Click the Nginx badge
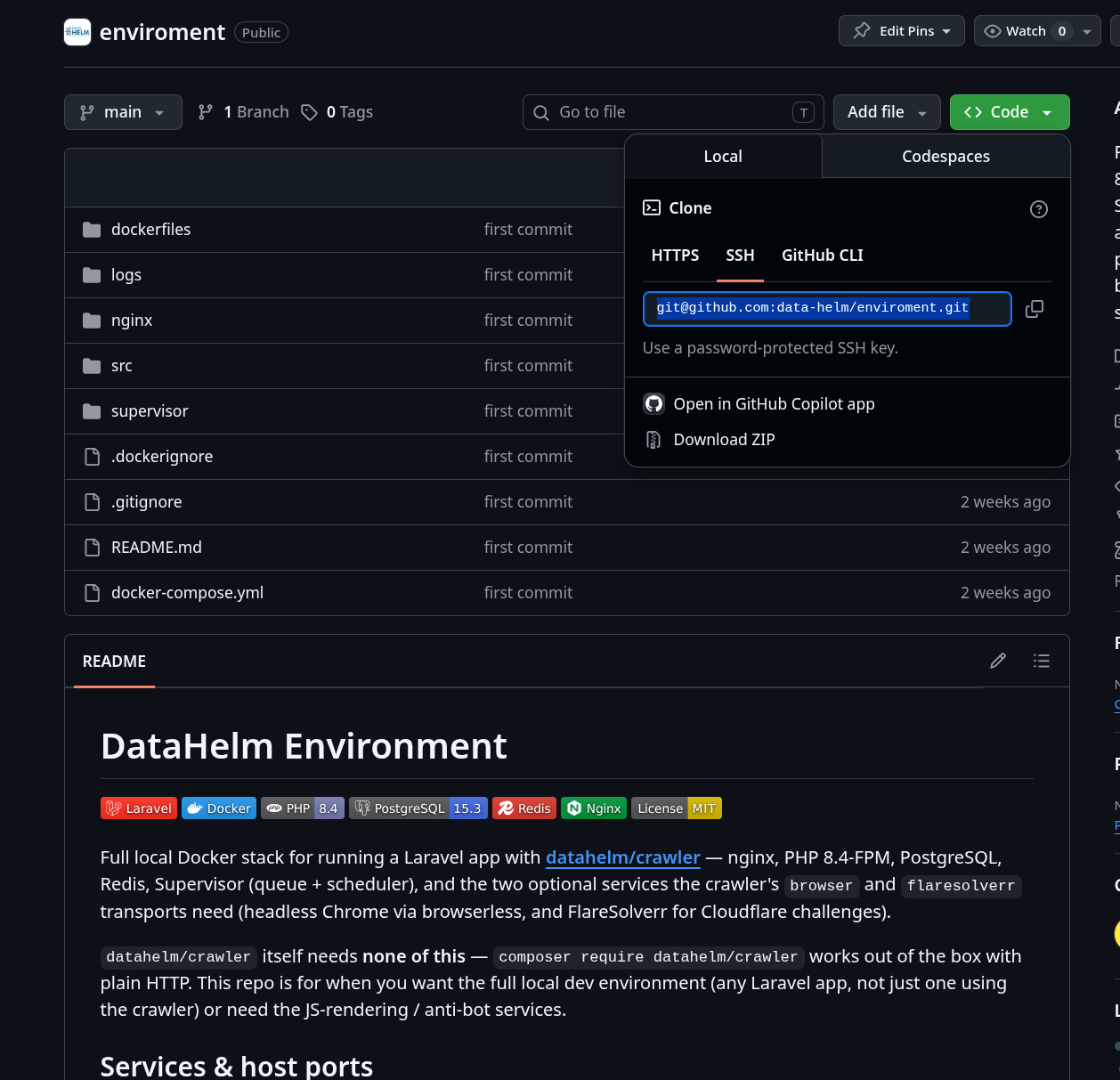 tap(594, 808)
